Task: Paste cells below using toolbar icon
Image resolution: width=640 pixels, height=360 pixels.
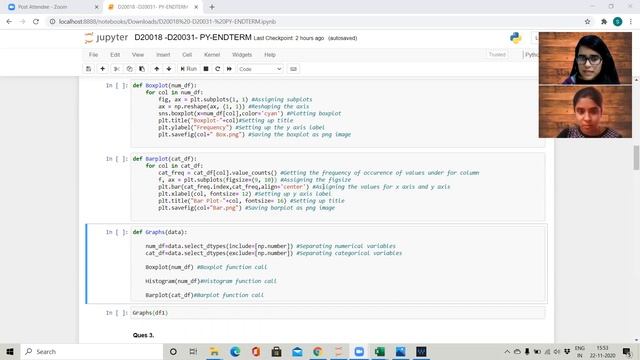Action: [x=142, y=69]
